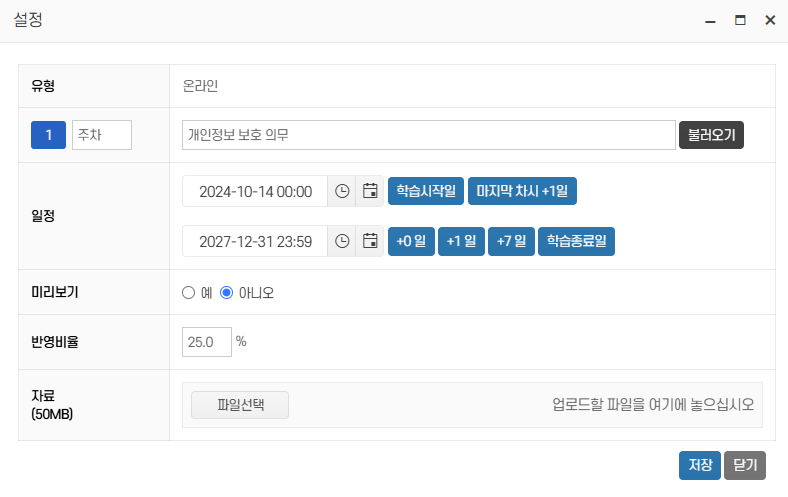The width and height of the screenshot is (788, 497).
Task: Click the 닫기 button
Action: click(x=745, y=465)
